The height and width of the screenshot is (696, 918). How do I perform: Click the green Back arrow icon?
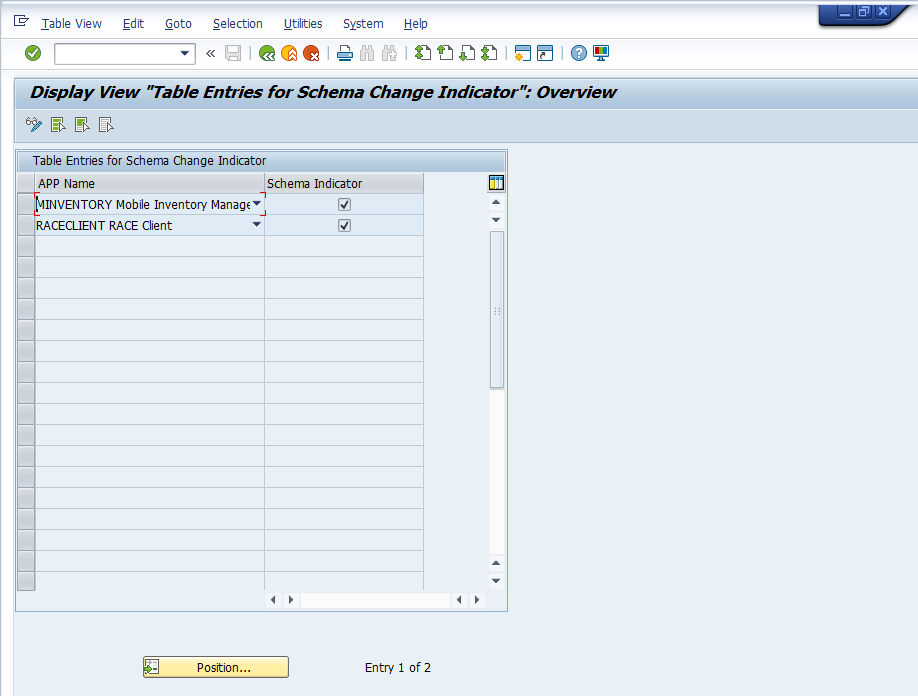coord(267,53)
